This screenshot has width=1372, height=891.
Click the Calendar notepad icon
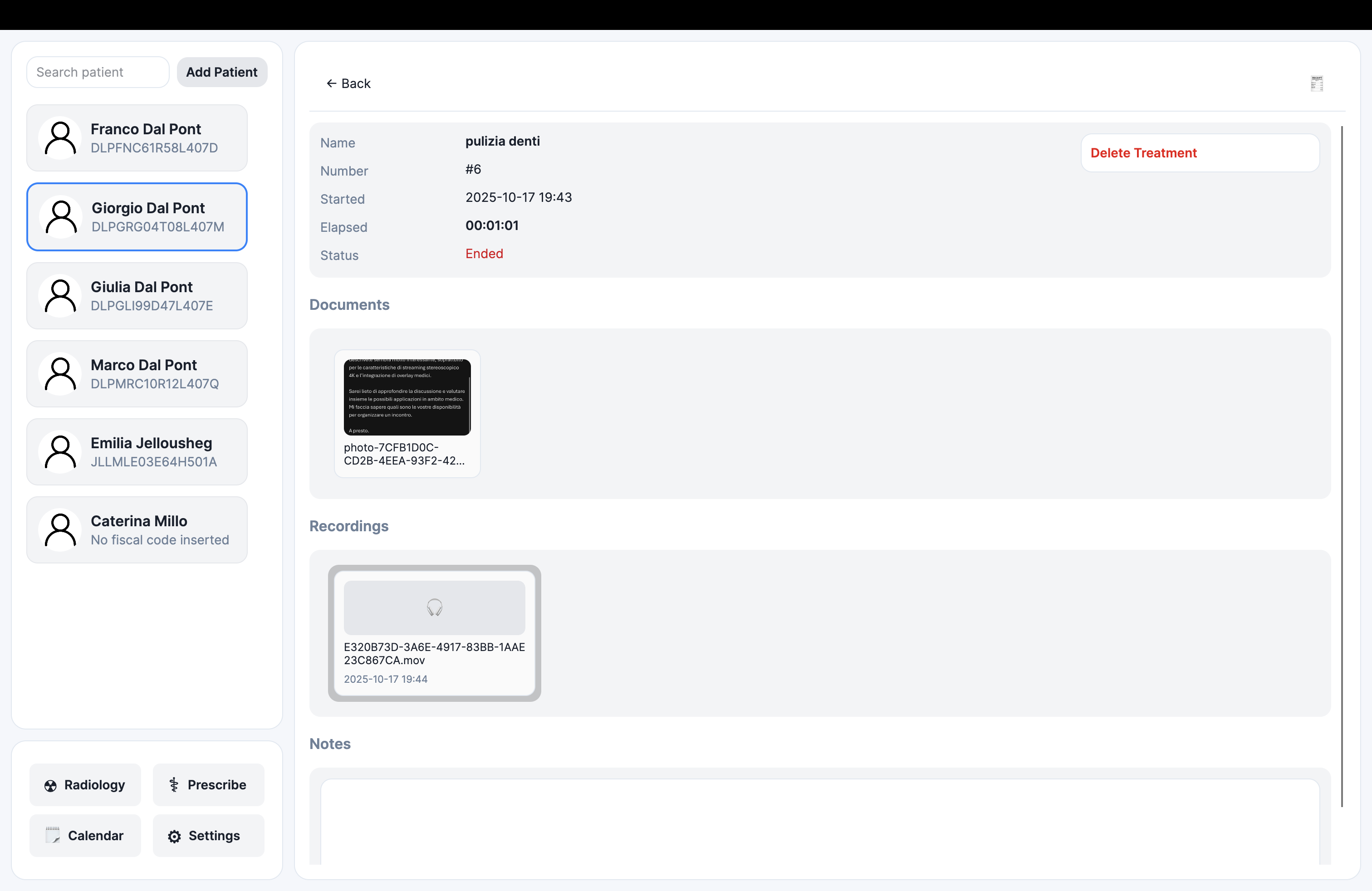(x=53, y=835)
